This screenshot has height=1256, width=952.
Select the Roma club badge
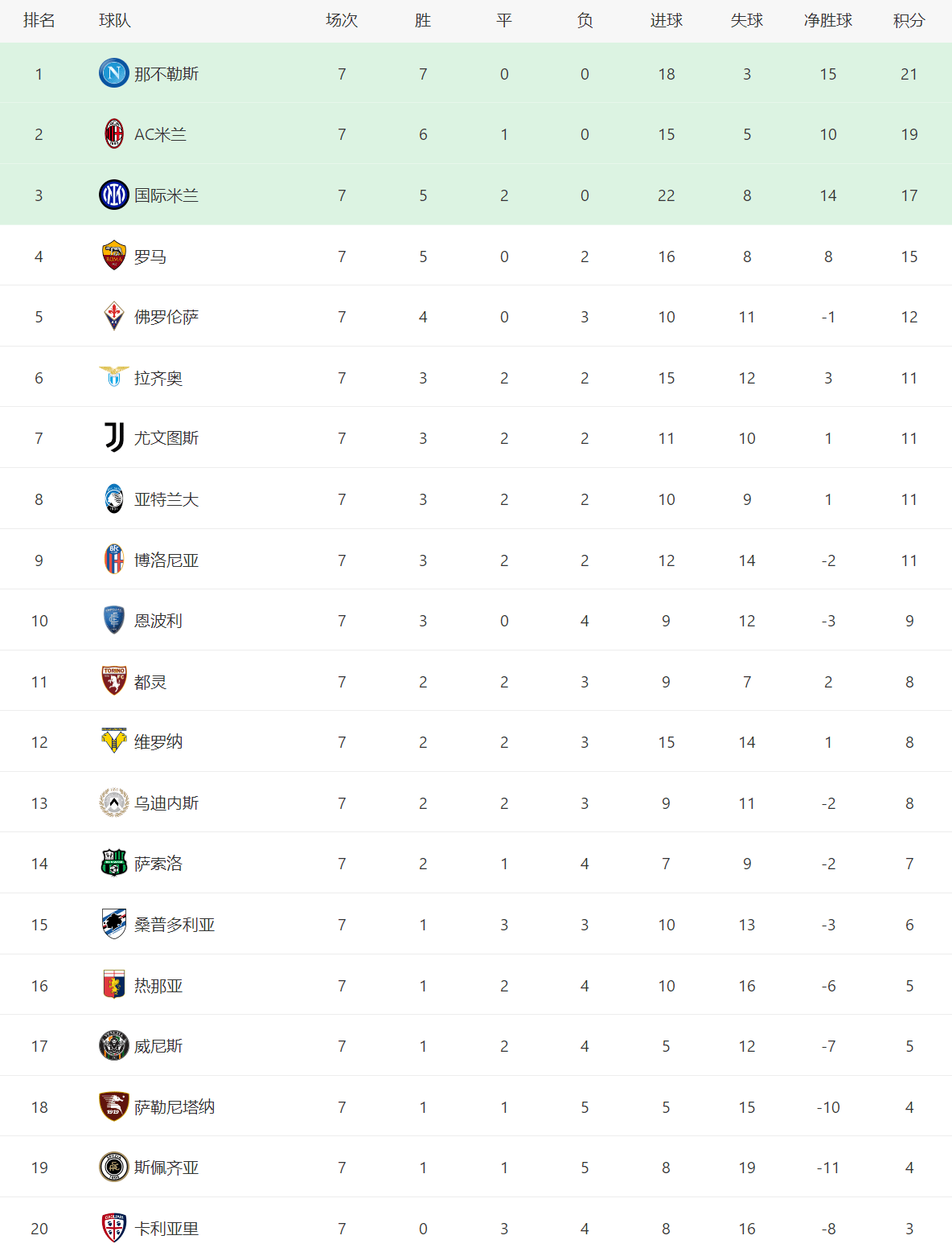(114, 256)
